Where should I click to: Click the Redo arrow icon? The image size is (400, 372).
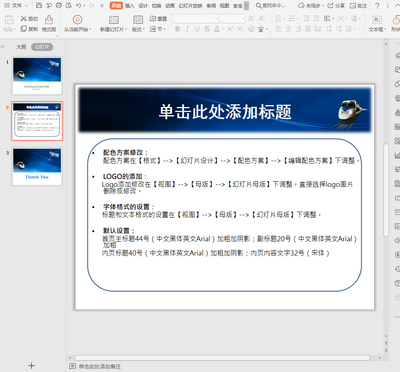92,6
